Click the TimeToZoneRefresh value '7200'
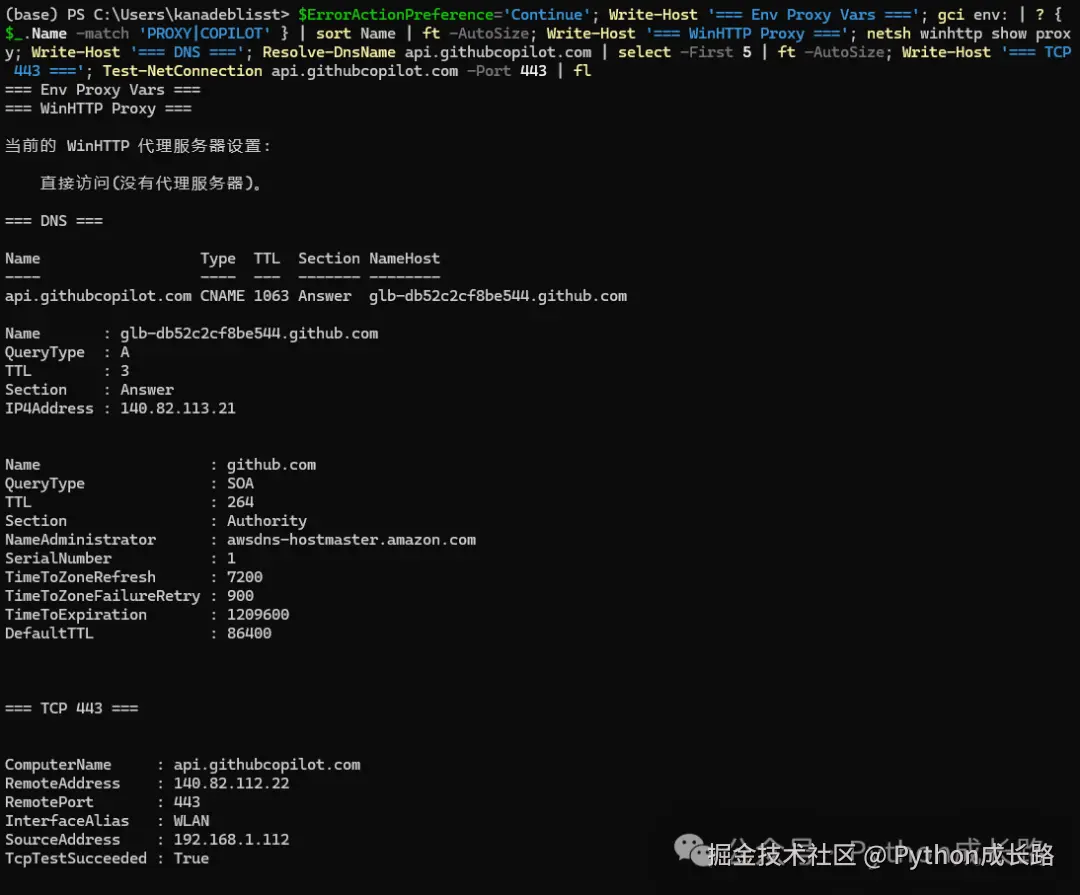The height and width of the screenshot is (895, 1080). pos(245,577)
